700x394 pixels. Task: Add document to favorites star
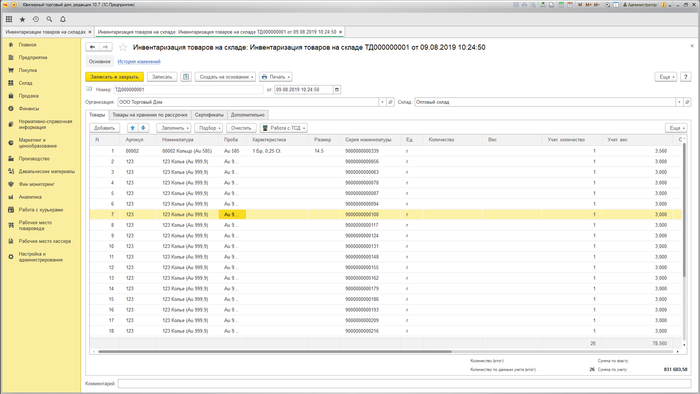123,47
